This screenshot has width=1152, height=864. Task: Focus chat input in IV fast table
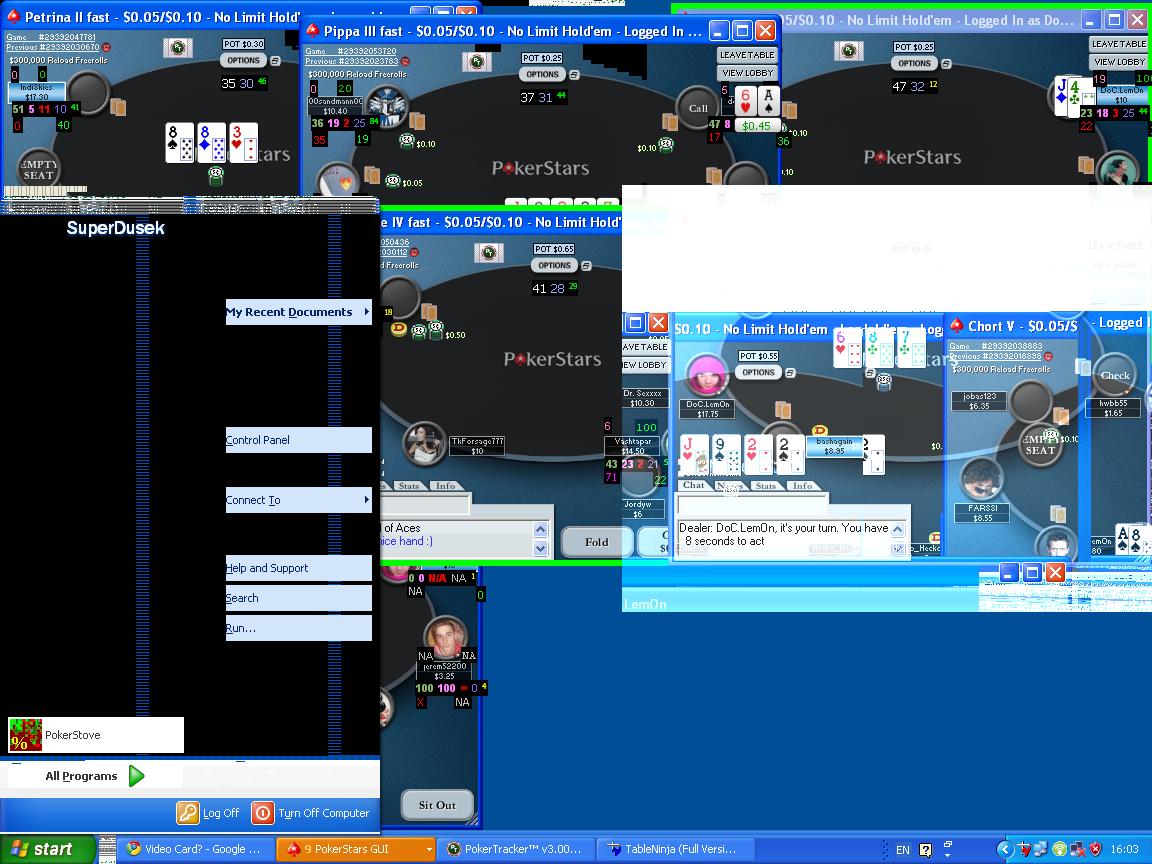(425, 505)
